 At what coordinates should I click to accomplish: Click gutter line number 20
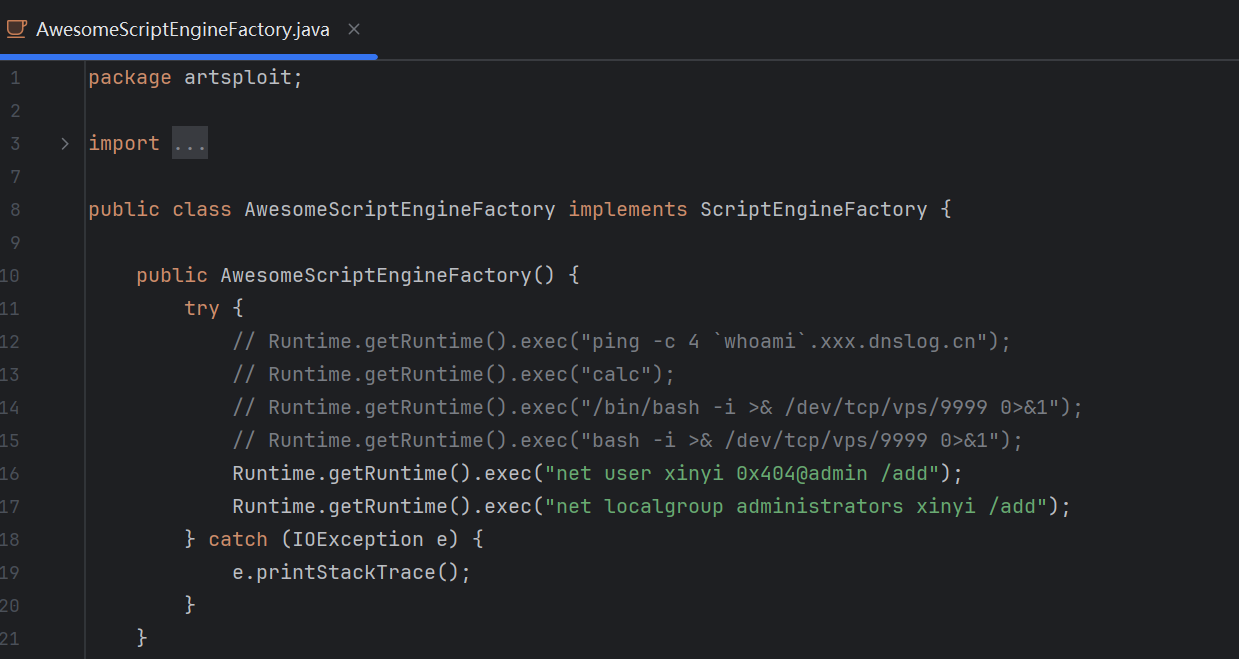pyautogui.click(x=10, y=606)
